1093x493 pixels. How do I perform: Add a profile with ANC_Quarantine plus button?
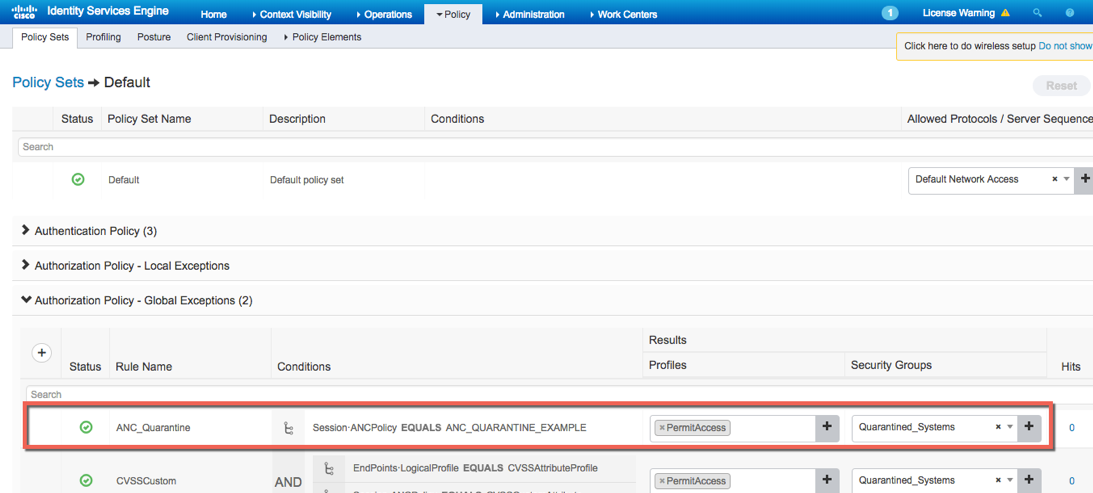pos(827,427)
